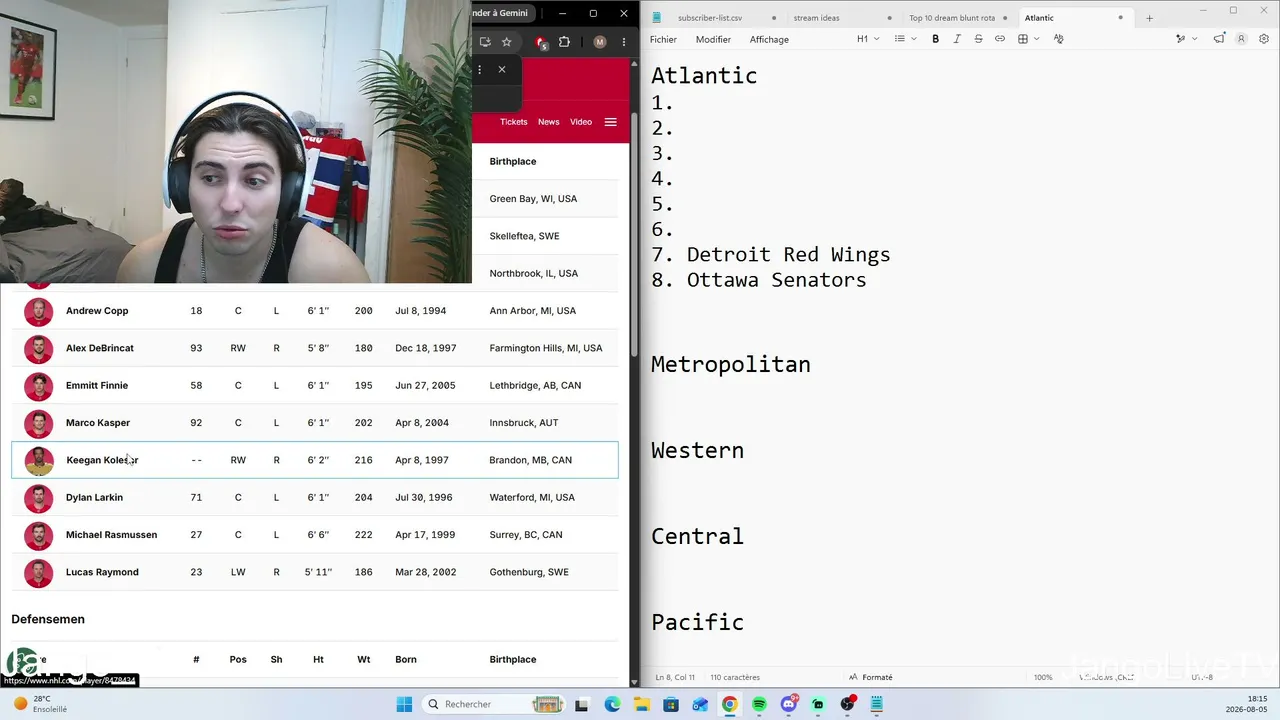This screenshot has width=1280, height=720.
Task: Open Task View from the taskbar
Action: pyautogui.click(x=582, y=704)
